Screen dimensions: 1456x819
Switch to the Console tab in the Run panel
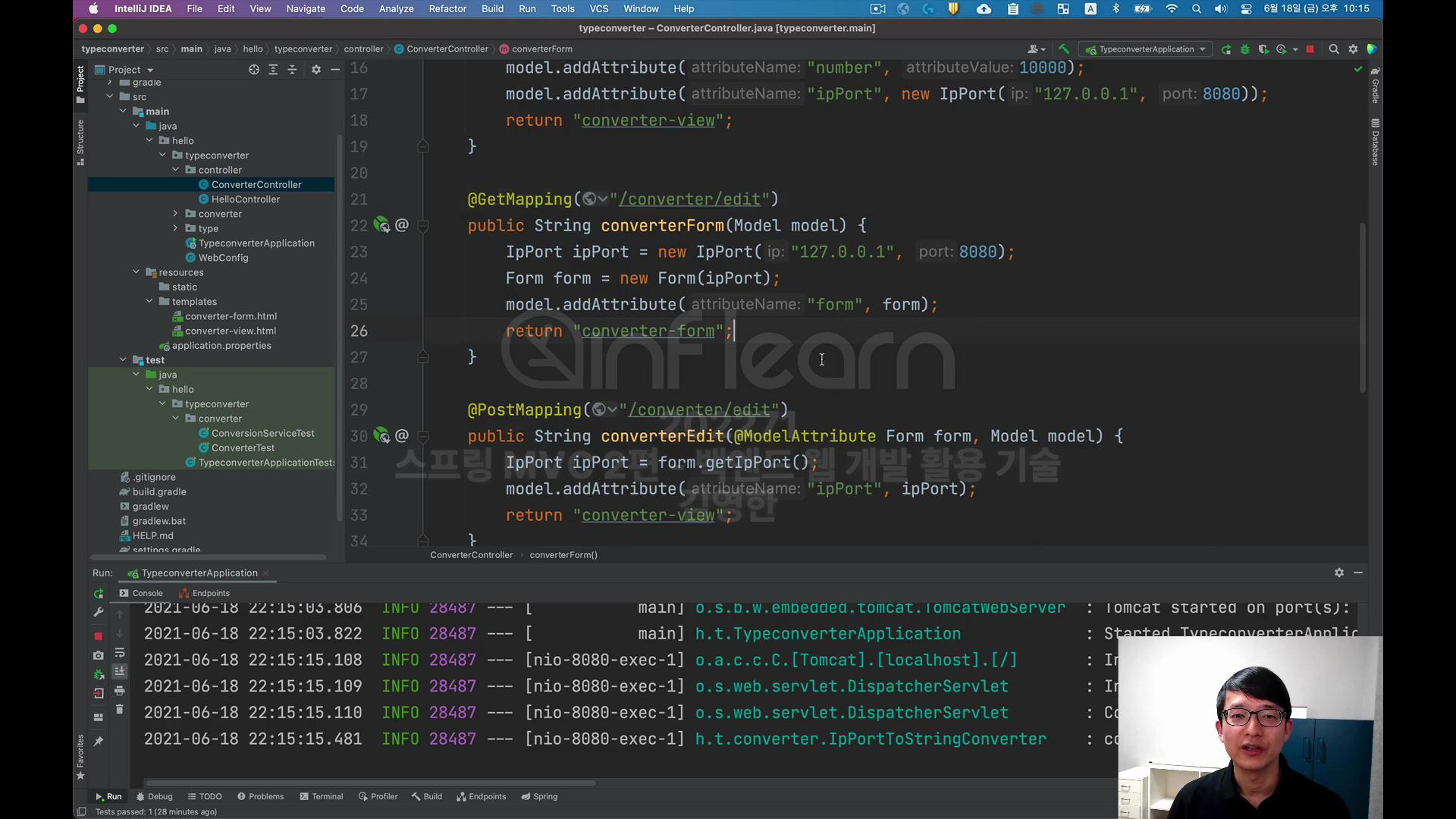[x=141, y=594]
